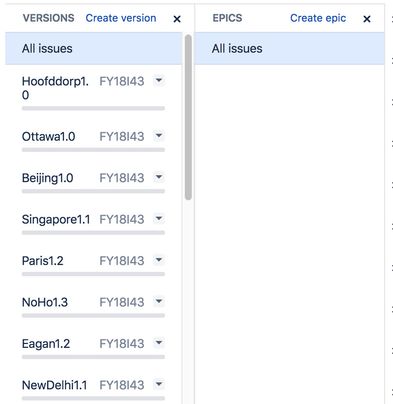Open dropdown for Singapore1.1 version
Screen dimensions: 393x404
coord(159,219)
